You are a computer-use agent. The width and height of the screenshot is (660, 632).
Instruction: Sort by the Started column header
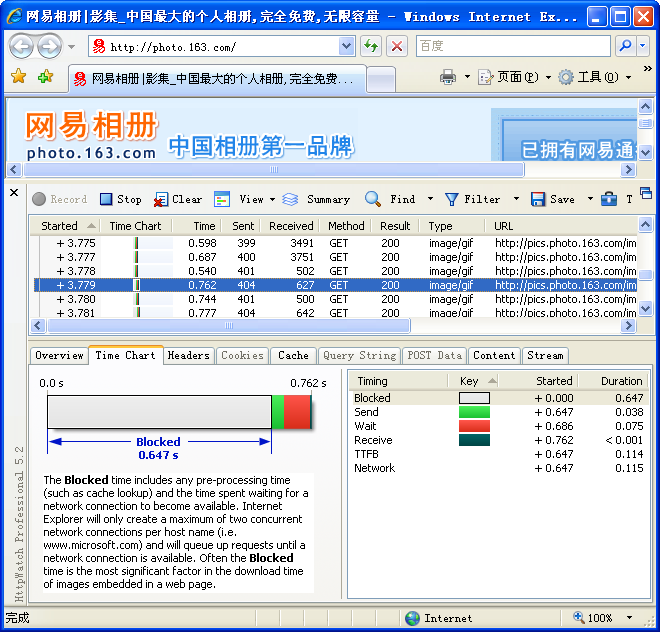pos(65,226)
